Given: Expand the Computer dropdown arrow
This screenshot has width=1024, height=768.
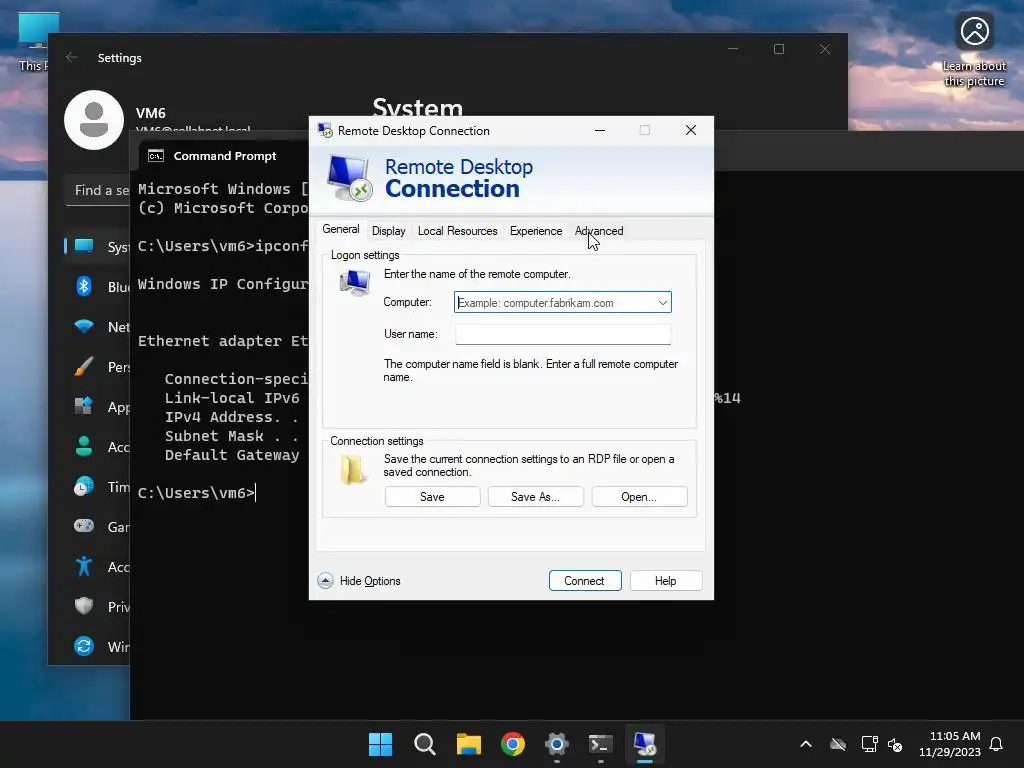Looking at the screenshot, I should pos(662,302).
